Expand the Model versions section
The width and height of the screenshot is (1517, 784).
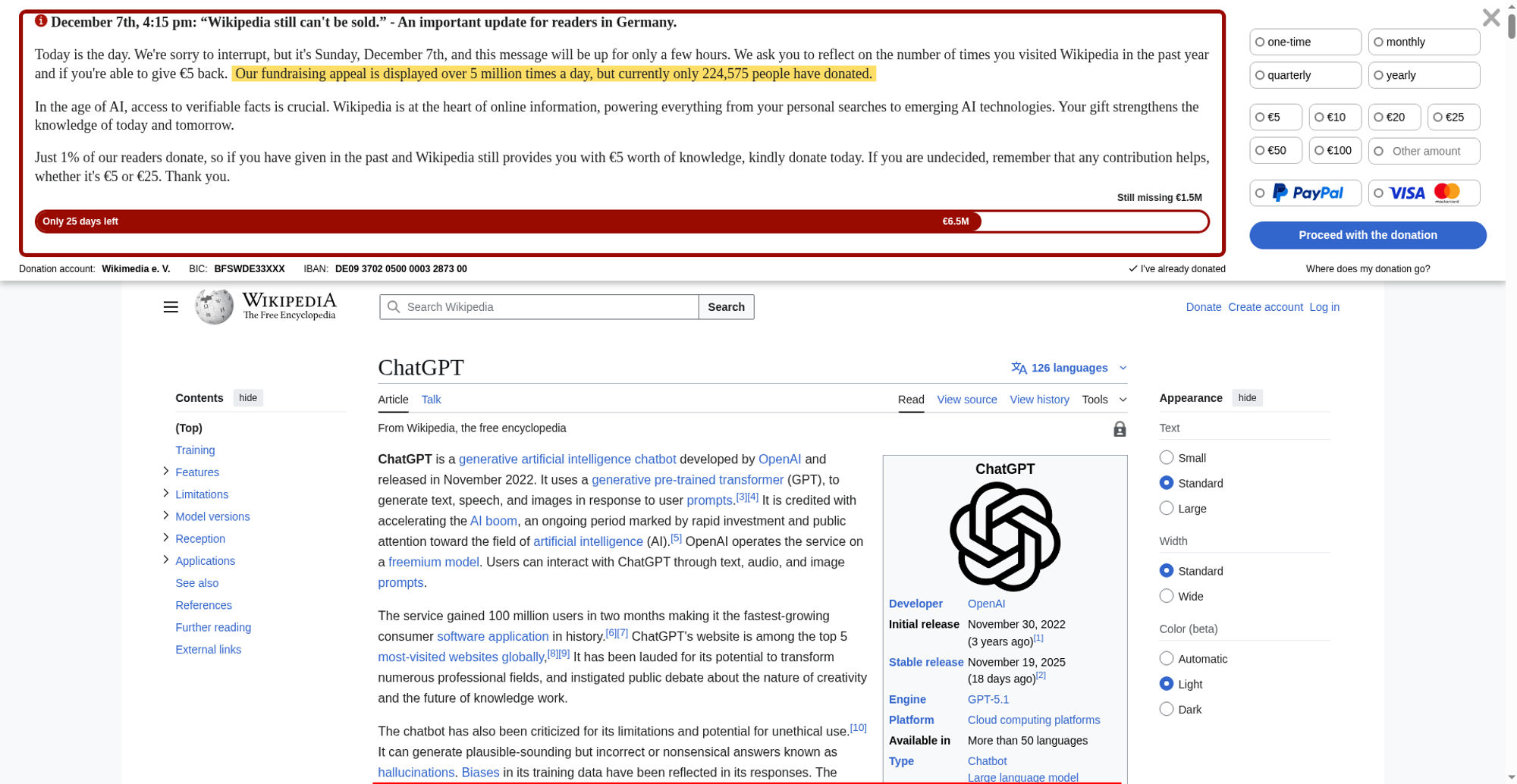(x=165, y=515)
